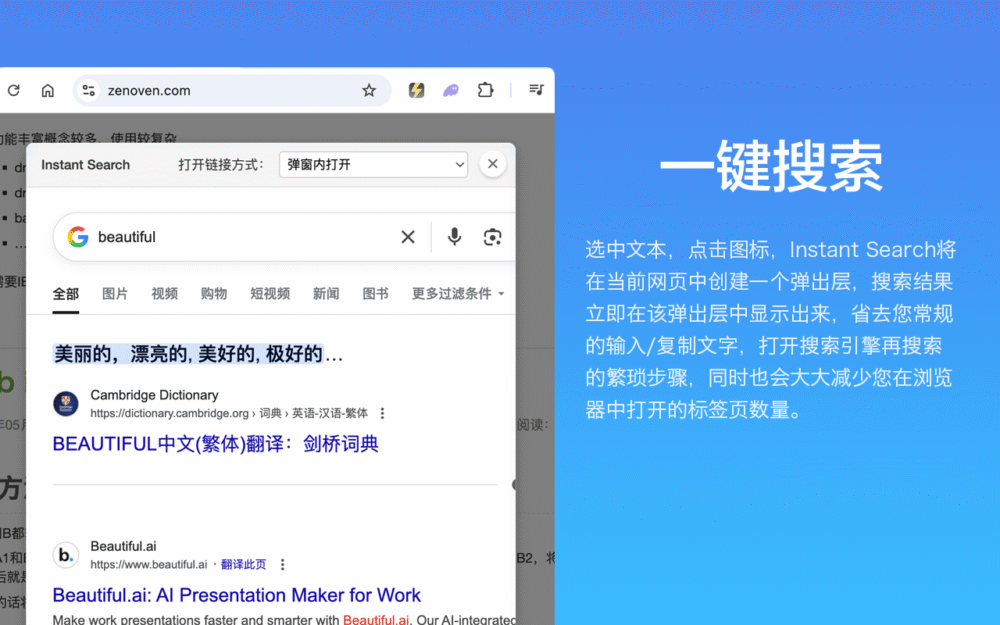Image resolution: width=1000 pixels, height=625 pixels.
Task: Click the 翻译此页 translate link
Action: pyautogui.click(x=244, y=564)
